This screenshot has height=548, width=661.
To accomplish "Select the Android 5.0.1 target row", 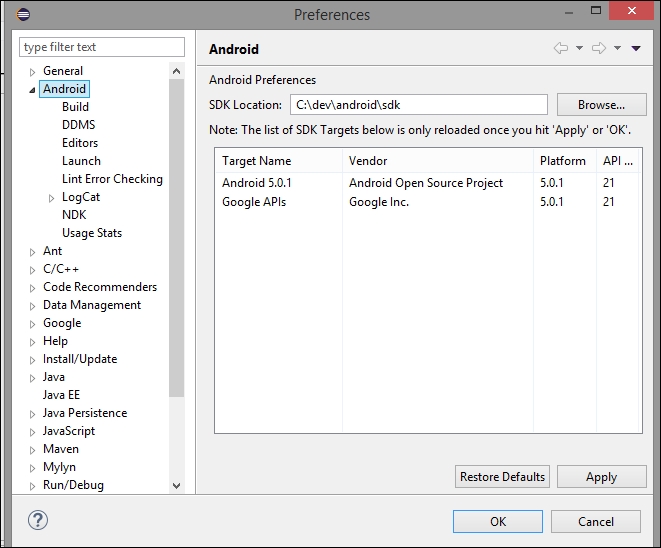I will pyautogui.click(x=428, y=183).
